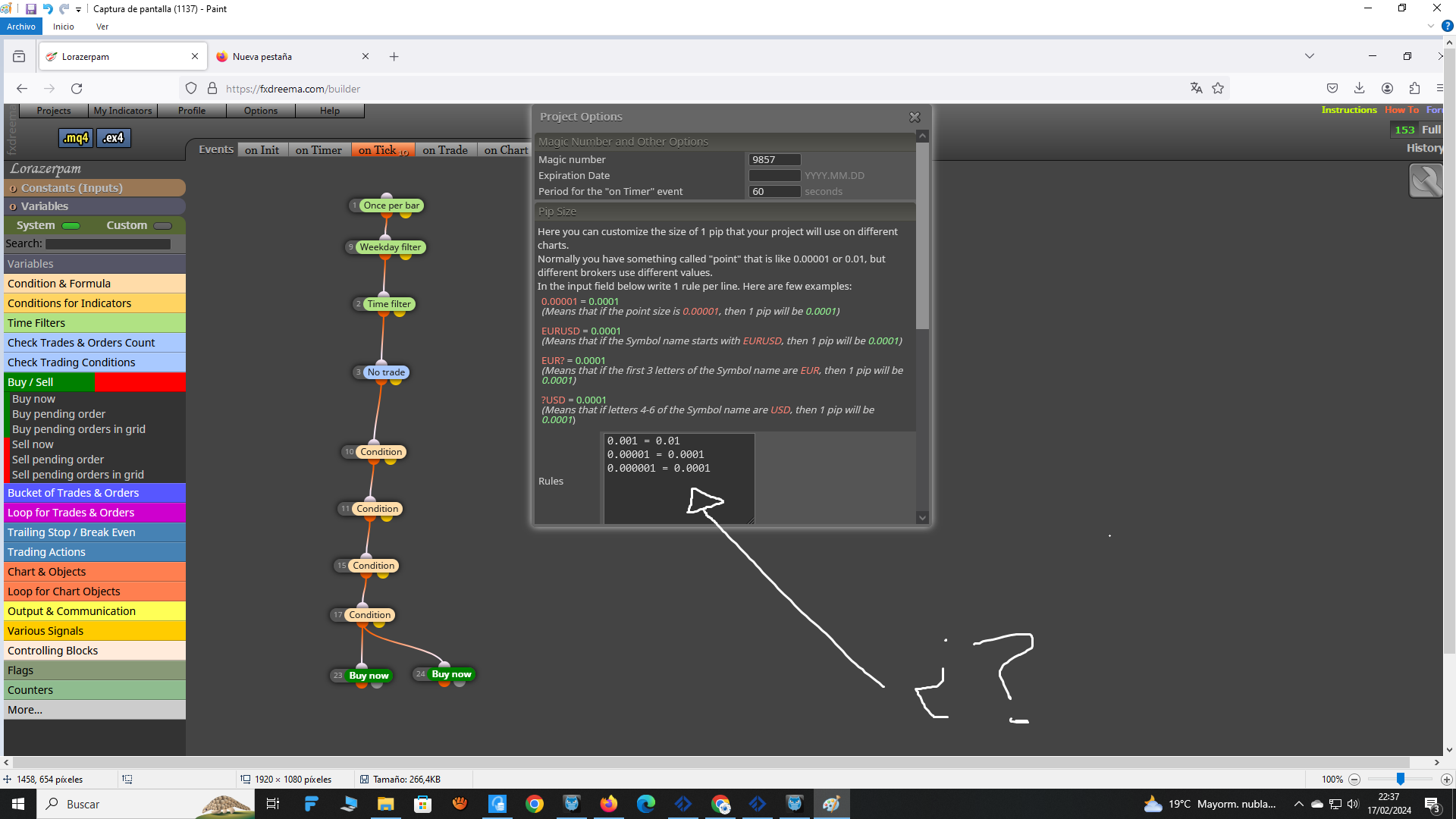Viewport: 1456px width, 819px height.
Task: Switch to the on Timer event tab
Action: click(318, 150)
